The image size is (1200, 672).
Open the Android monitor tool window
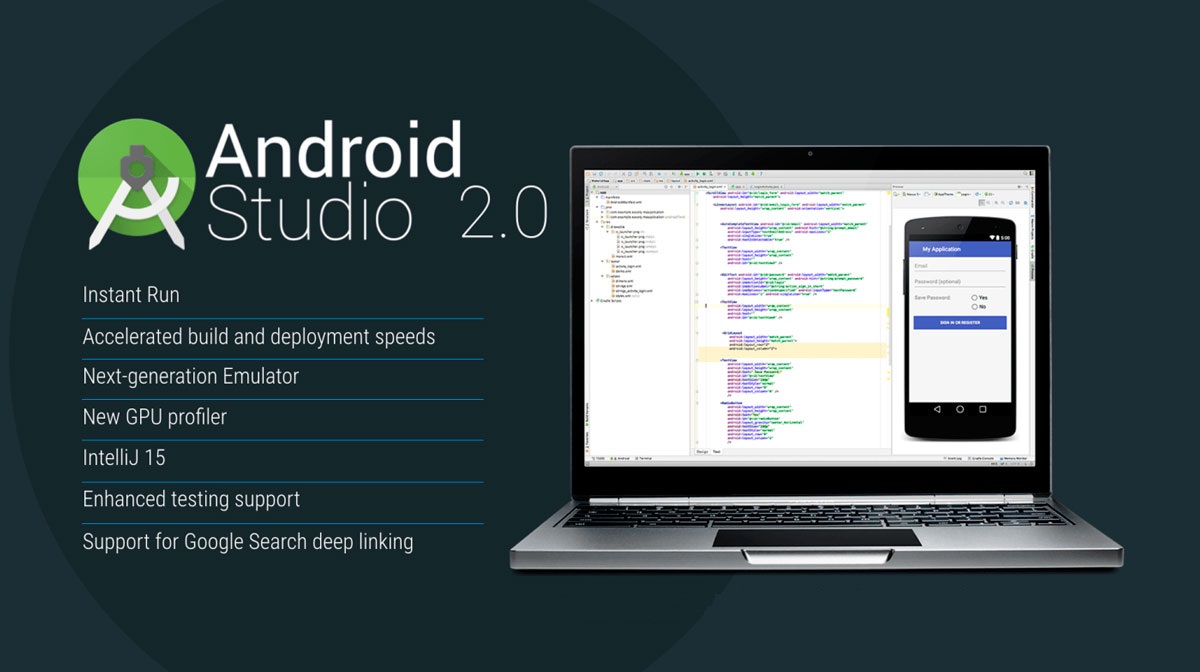coord(620,459)
